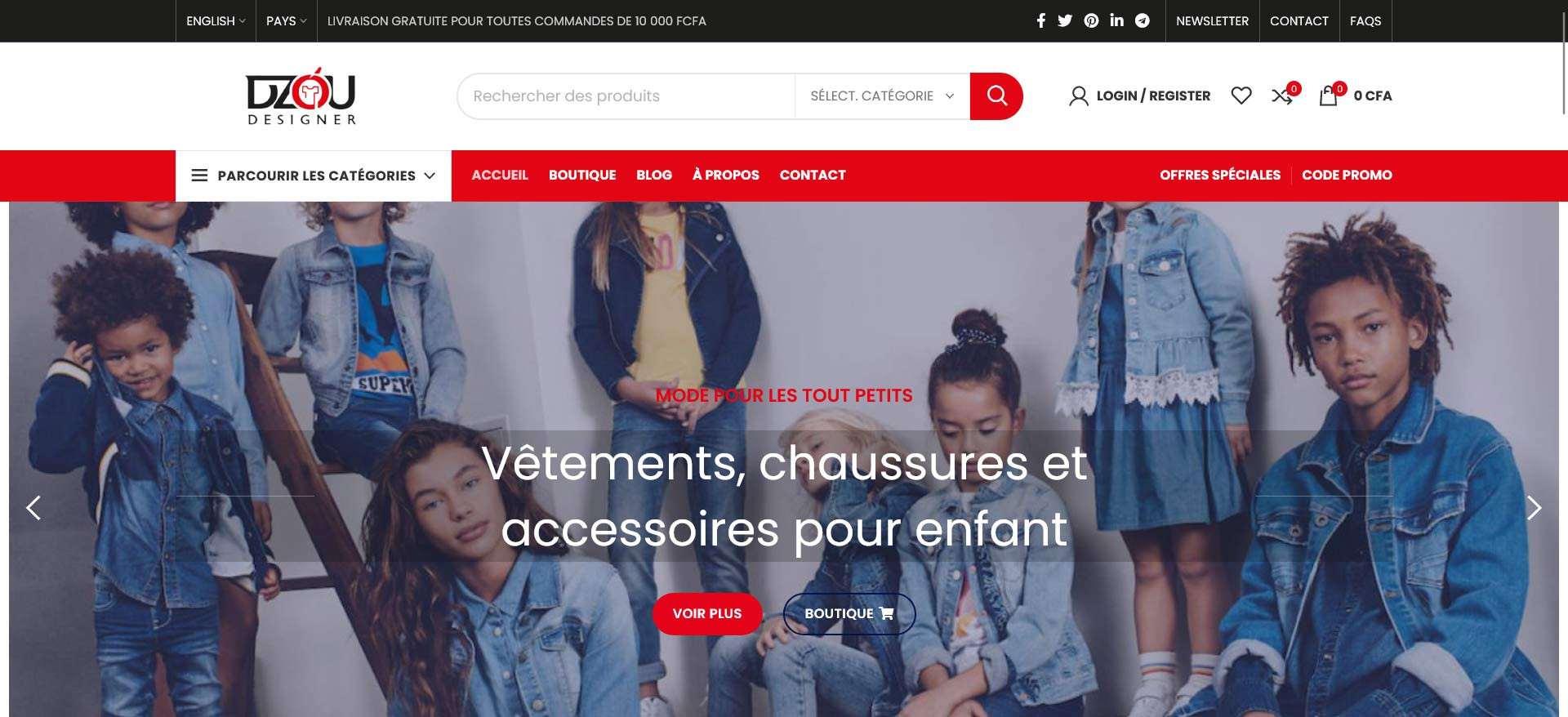Click the LOGIN / REGISTER link
The image size is (1568, 717).
[x=1140, y=96]
